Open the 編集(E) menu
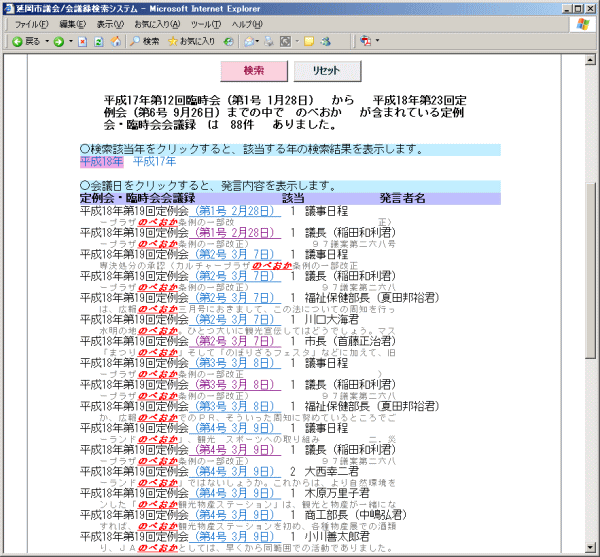 73,24
